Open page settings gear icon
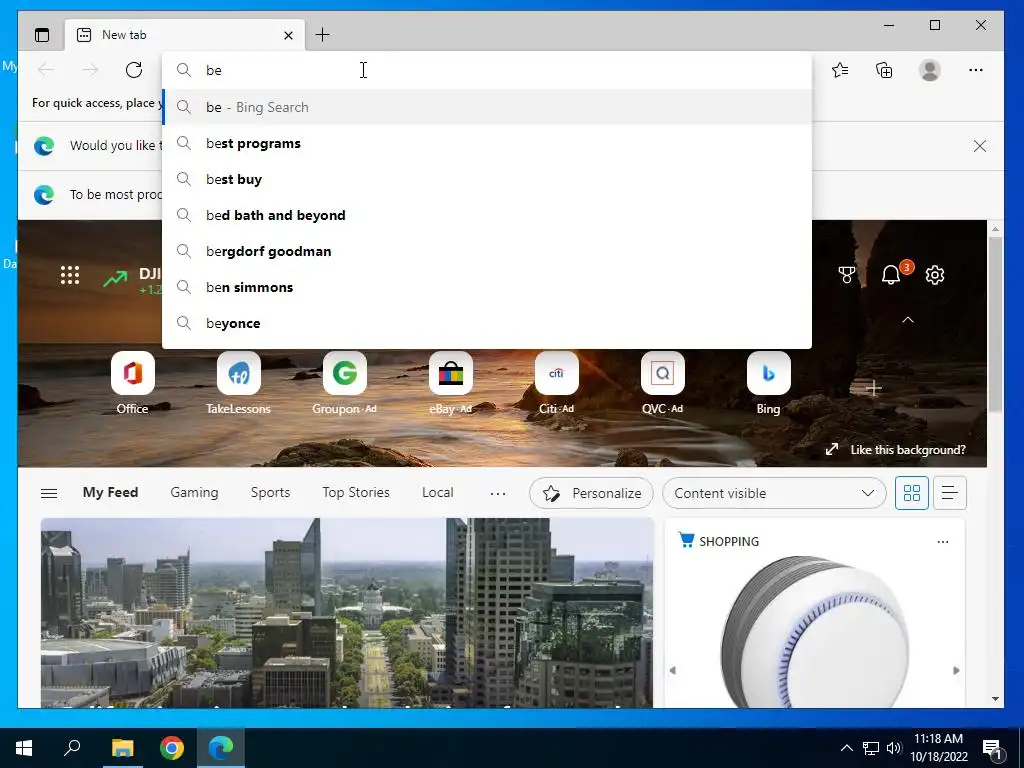This screenshot has height=768, width=1024. pyautogui.click(x=935, y=275)
